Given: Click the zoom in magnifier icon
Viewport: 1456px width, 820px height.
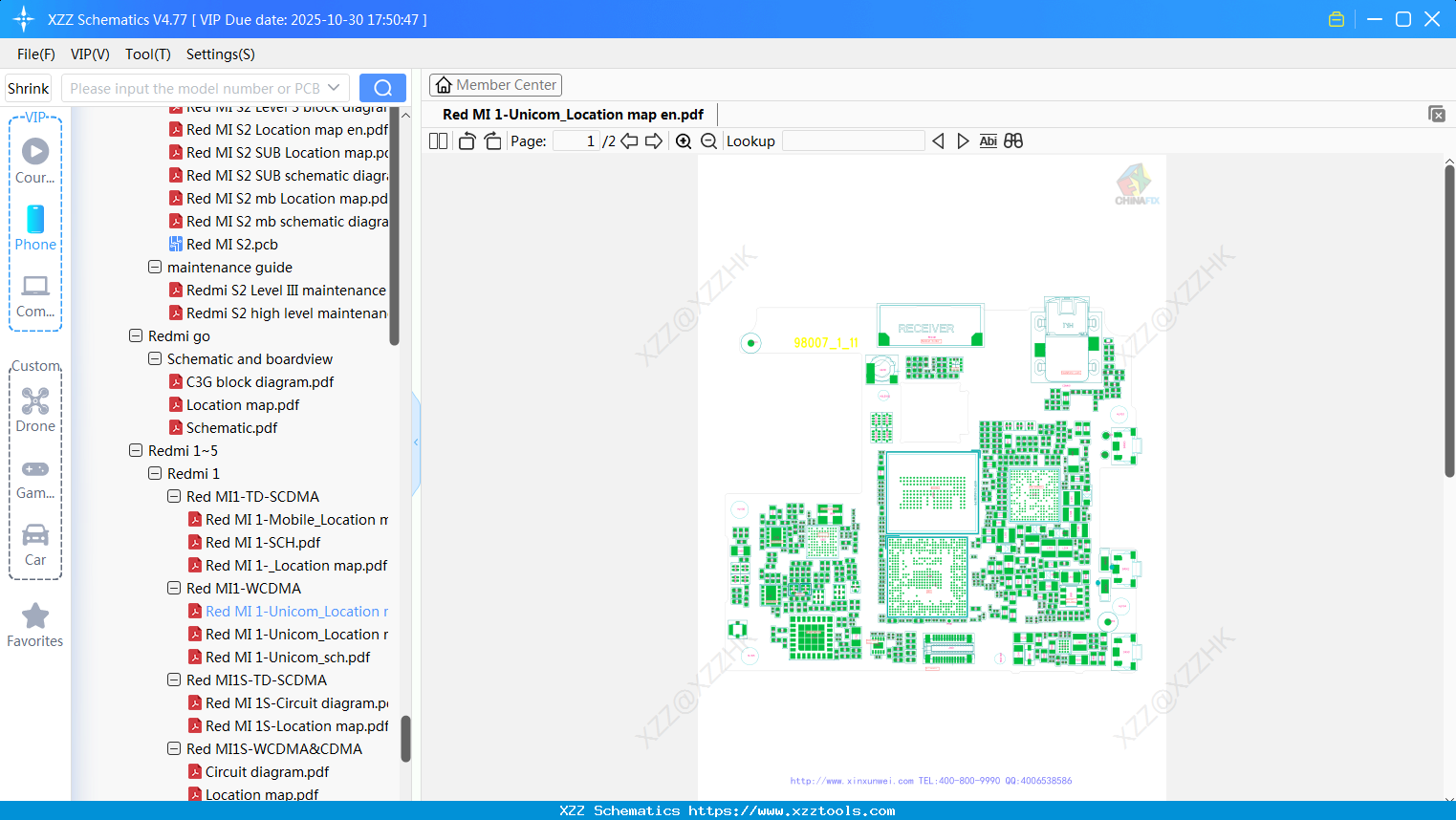Looking at the screenshot, I should tap(684, 140).
